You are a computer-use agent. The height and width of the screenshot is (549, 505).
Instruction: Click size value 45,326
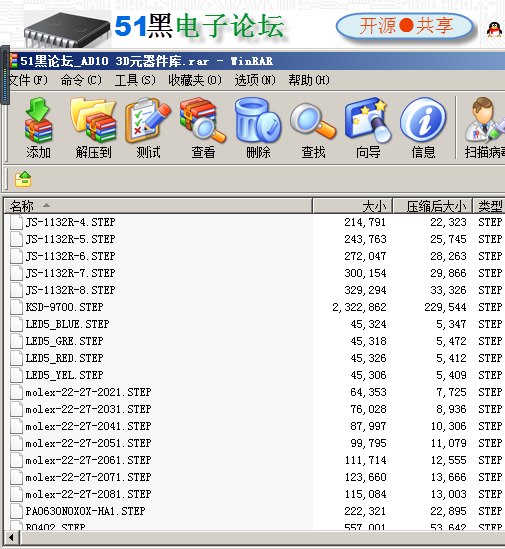click(368, 358)
